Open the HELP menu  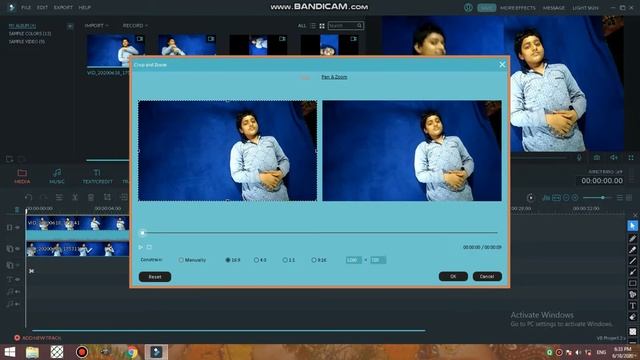click(x=84, y=7)
